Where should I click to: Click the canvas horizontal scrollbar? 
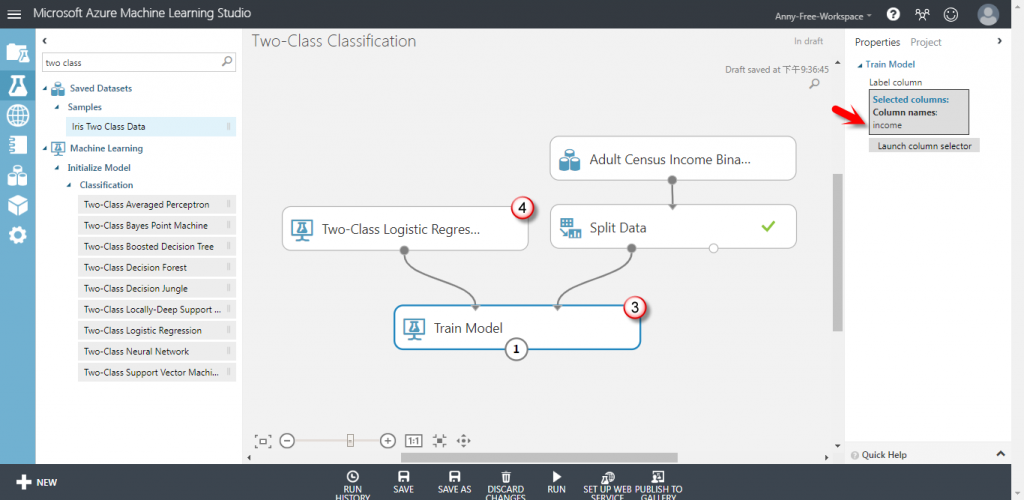pos(539,458)
